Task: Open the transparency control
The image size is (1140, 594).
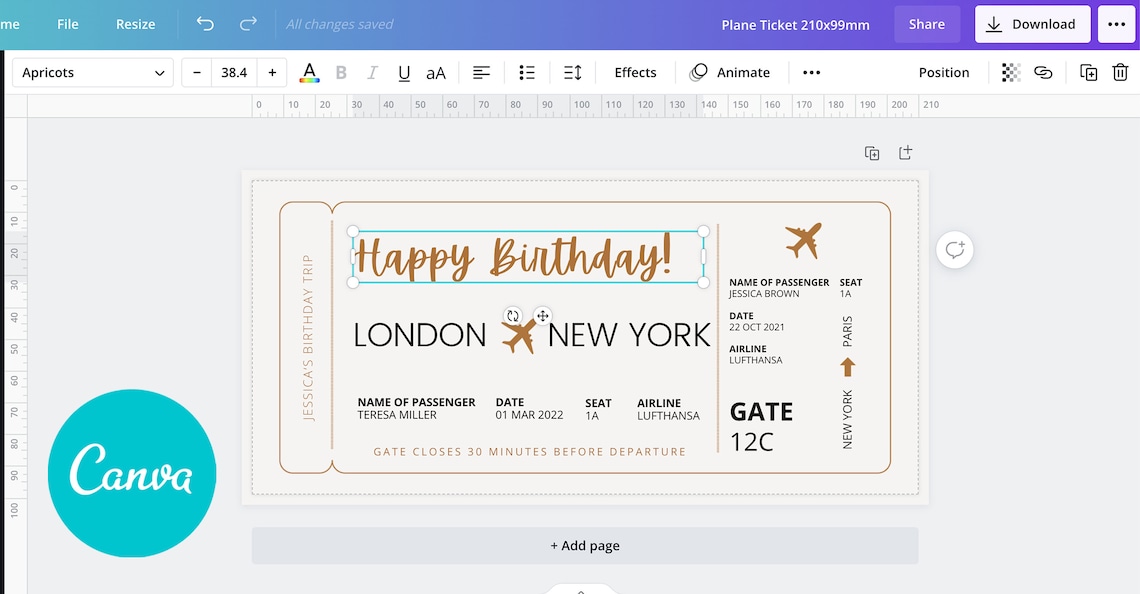Action: click(x=1009, y=72)
